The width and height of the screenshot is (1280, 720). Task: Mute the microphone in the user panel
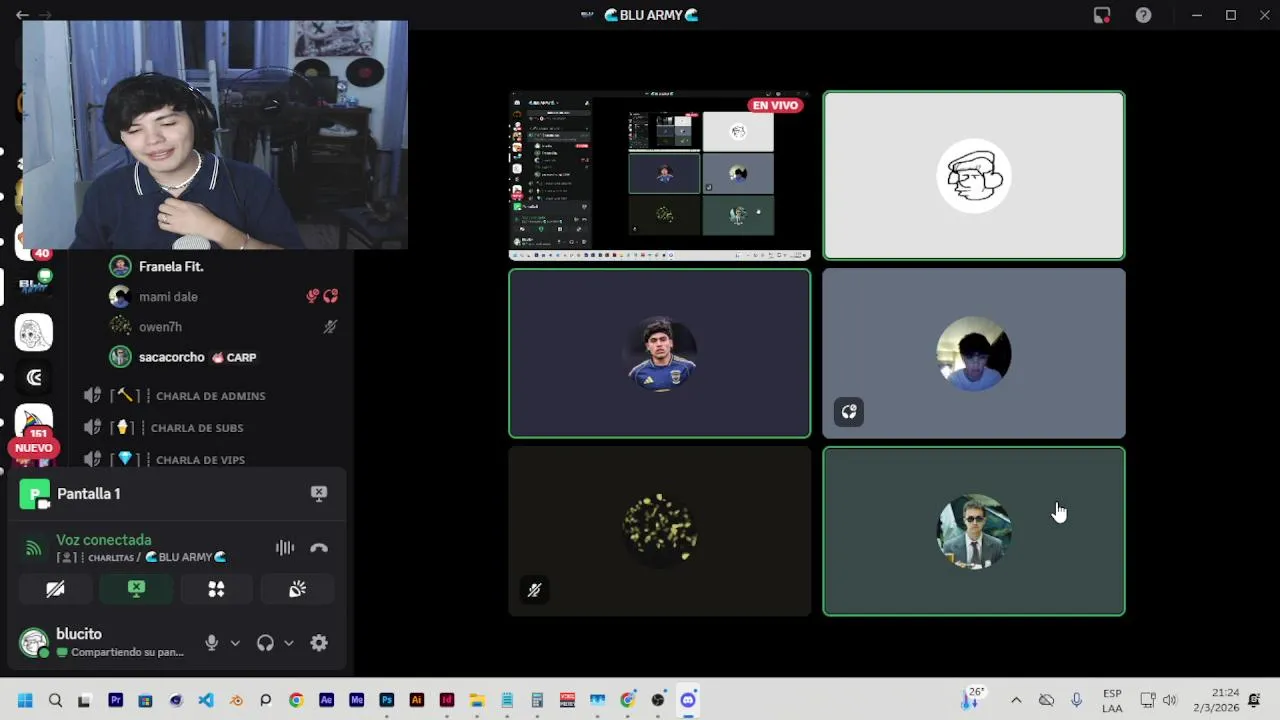tap(211, 643)
